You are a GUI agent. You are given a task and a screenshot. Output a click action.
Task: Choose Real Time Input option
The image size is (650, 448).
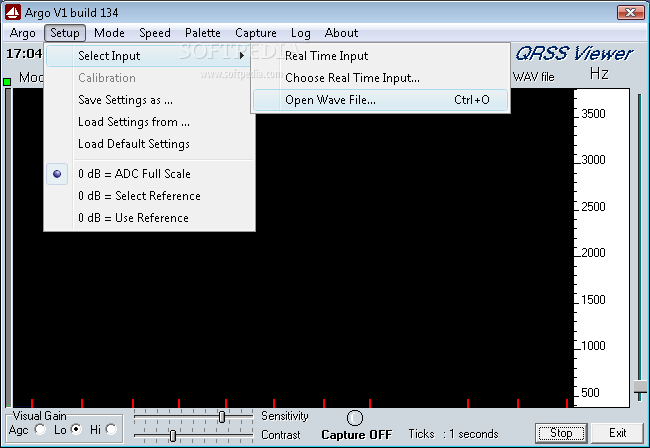380,56
